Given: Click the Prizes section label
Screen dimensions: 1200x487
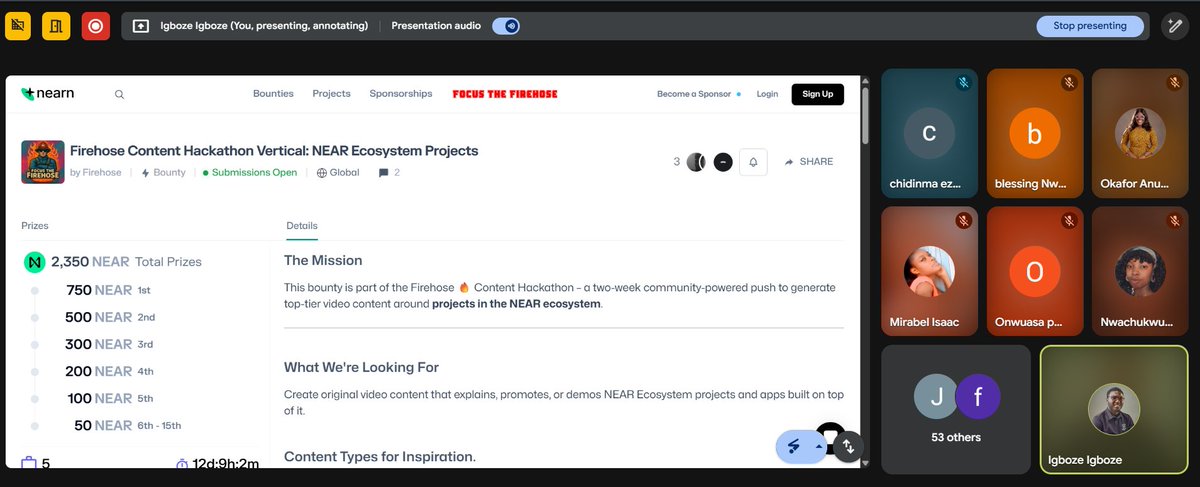Looking at the screenshot, I should (35, 226).
